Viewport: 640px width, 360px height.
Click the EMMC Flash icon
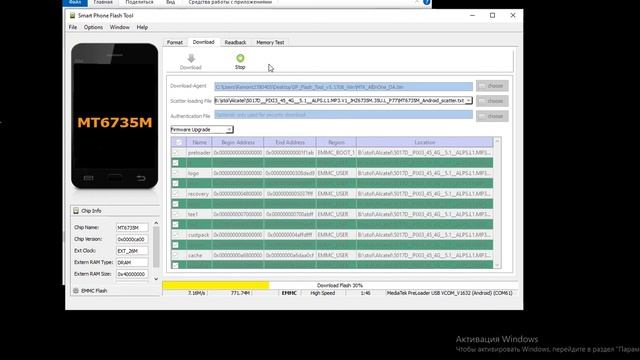point(76,291)
